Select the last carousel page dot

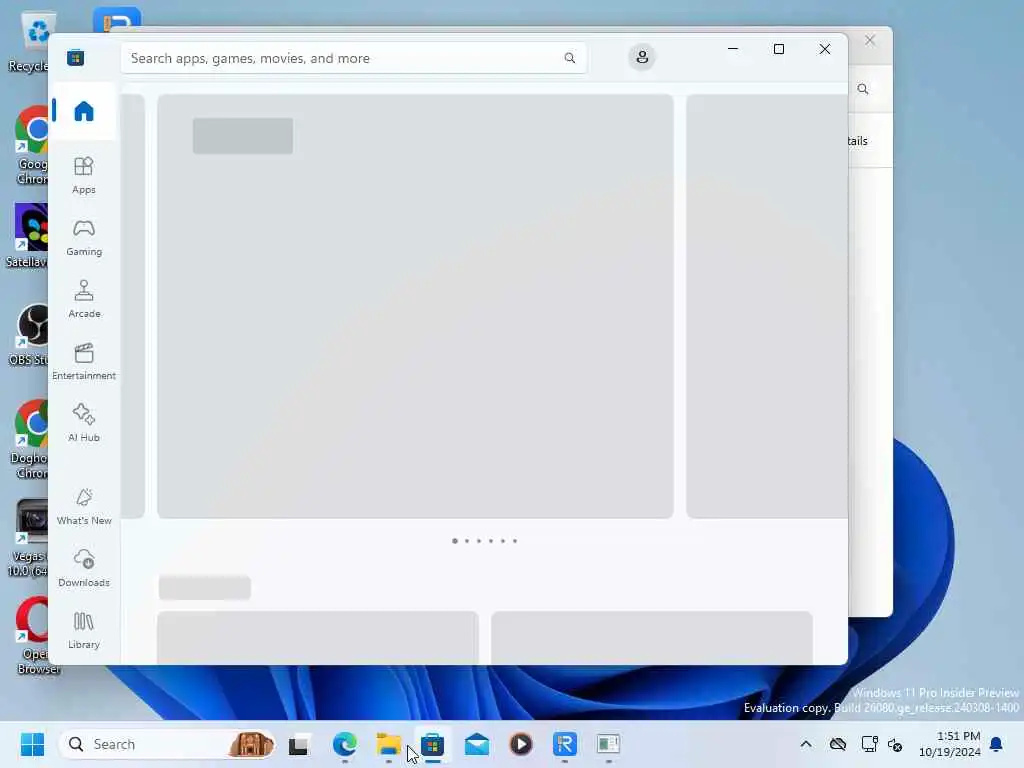(515, 541)
